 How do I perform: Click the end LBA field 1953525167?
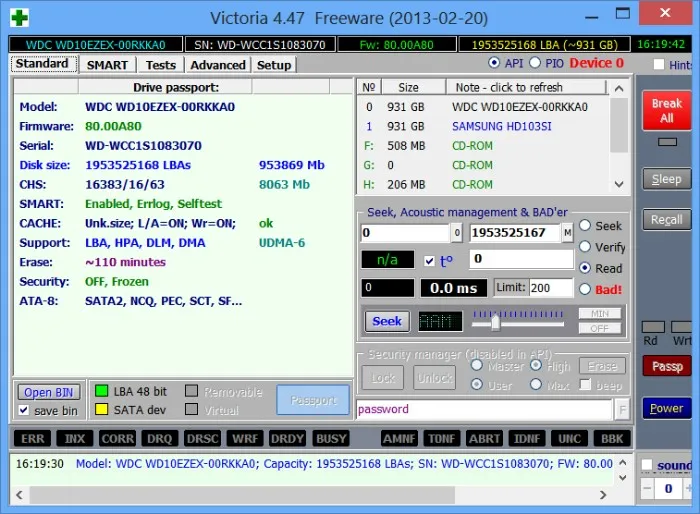point(515,233)
